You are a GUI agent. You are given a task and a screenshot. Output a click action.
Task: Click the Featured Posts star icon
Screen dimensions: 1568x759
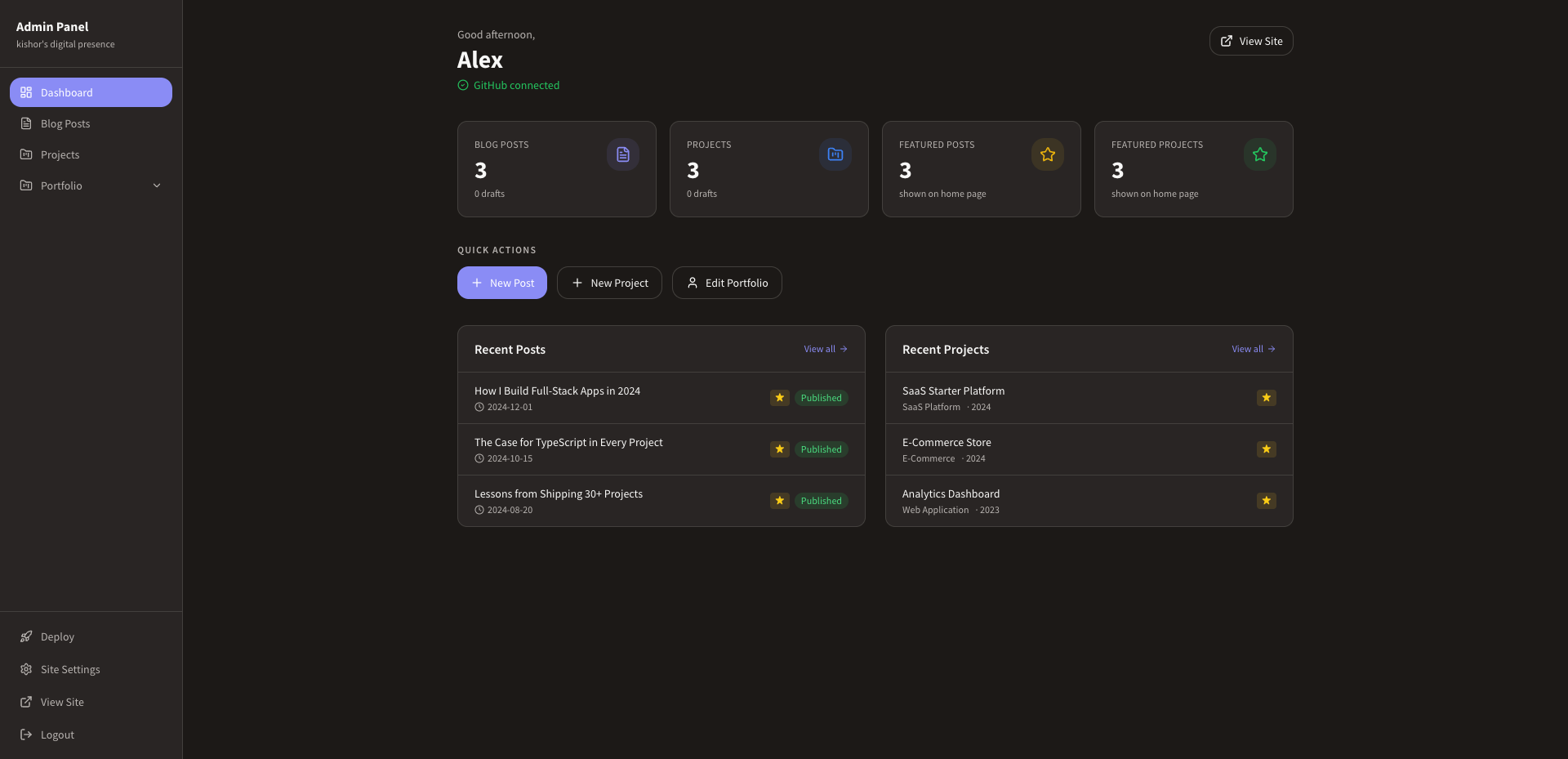coord(1047,154)
